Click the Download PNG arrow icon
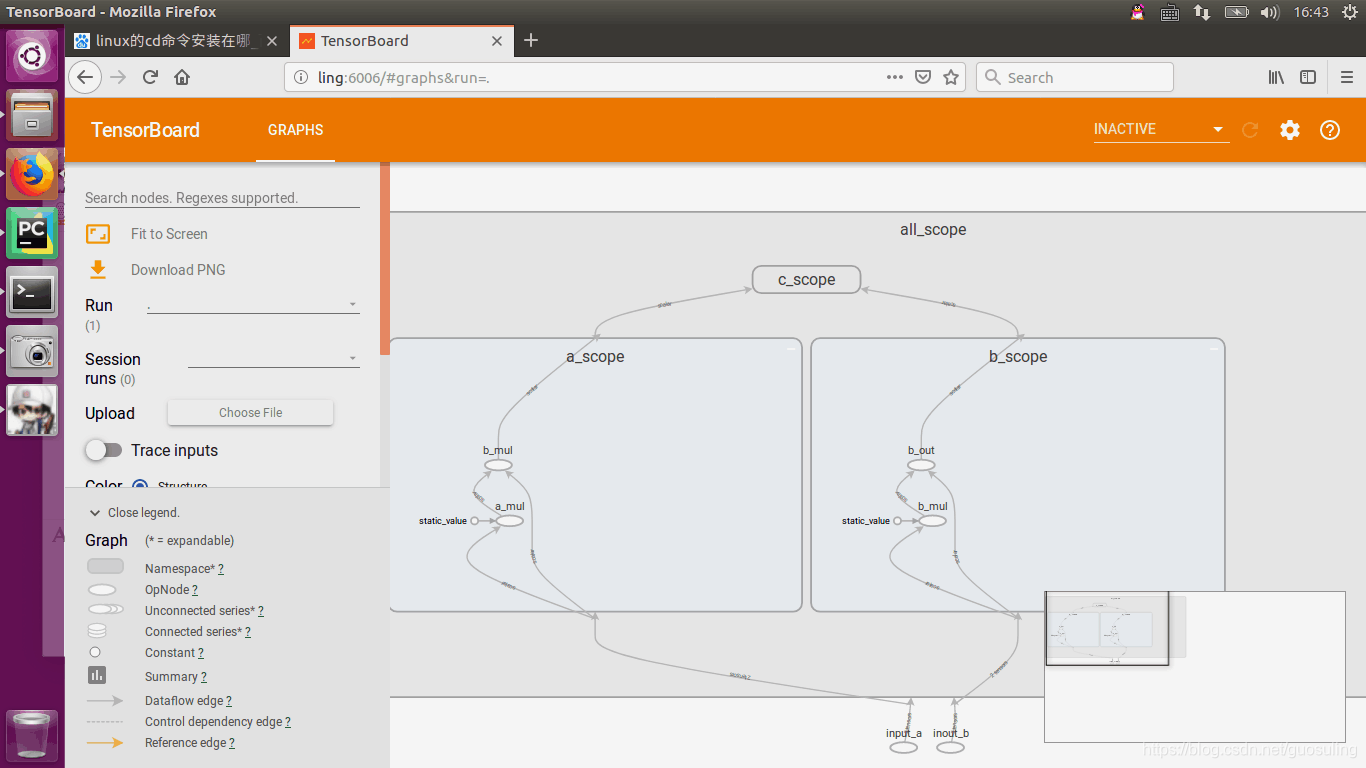 tap(98, 269)
